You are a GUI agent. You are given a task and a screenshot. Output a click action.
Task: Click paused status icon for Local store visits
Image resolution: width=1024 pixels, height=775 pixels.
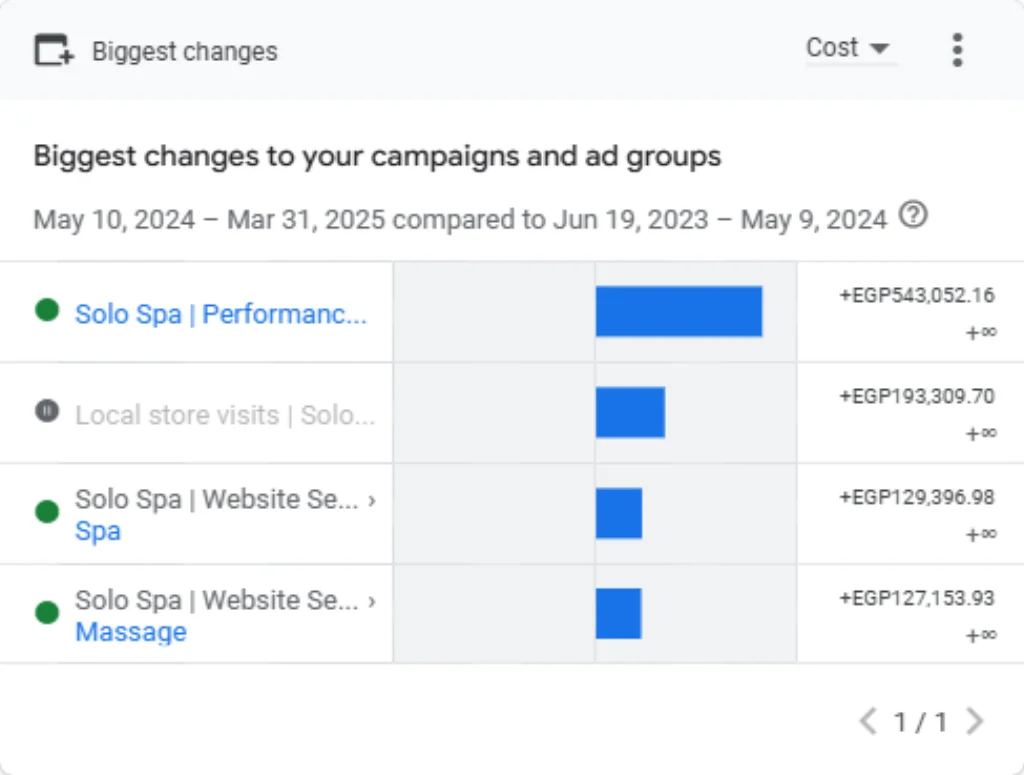click(x=47, y=411)
